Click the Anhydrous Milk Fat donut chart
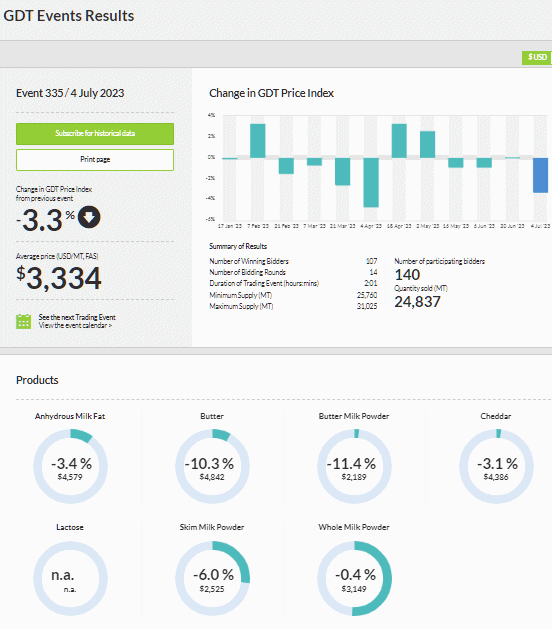This screenshot has height=629, width=552. 70,466
